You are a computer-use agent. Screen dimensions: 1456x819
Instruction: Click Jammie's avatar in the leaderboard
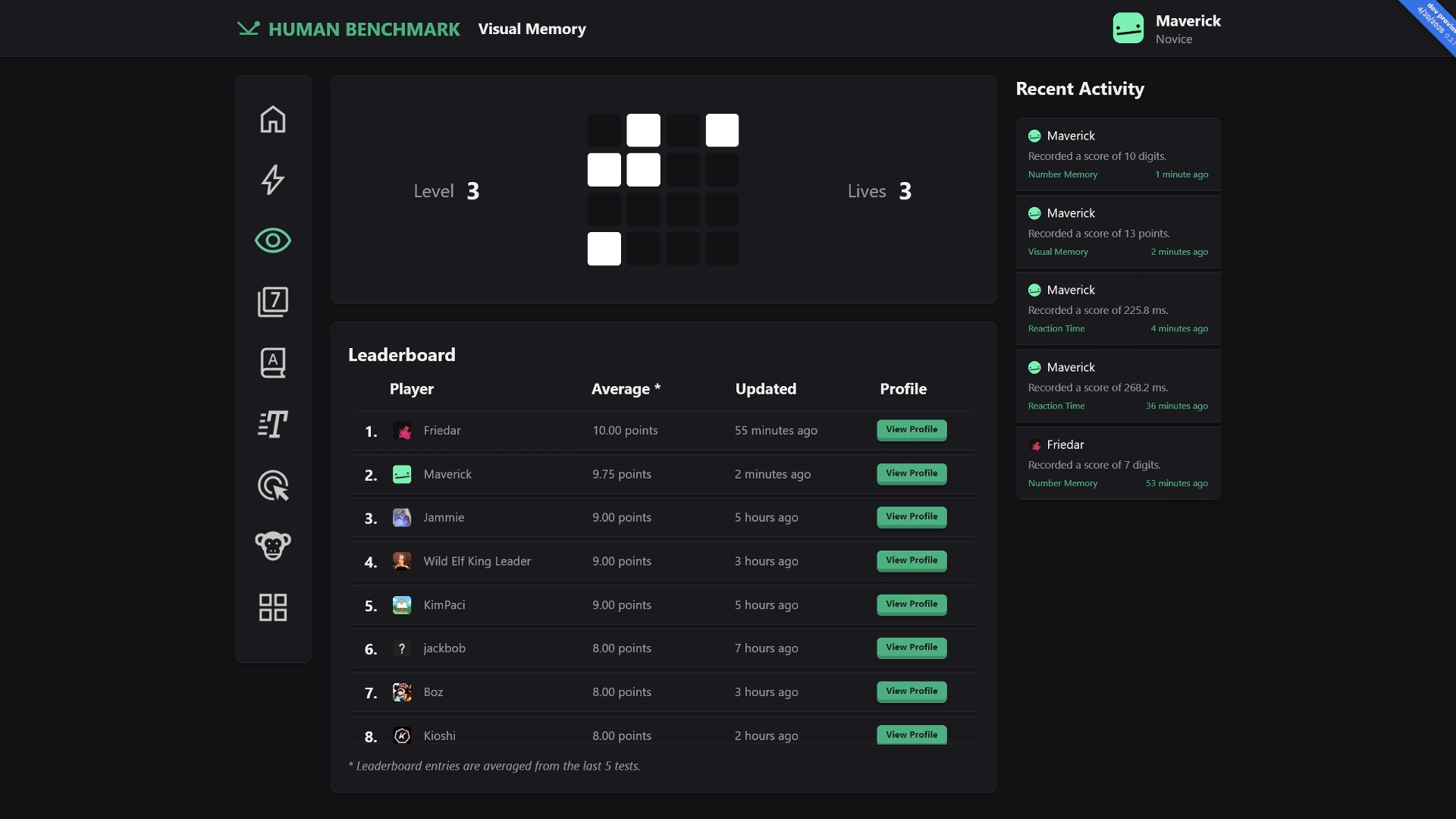402,518
